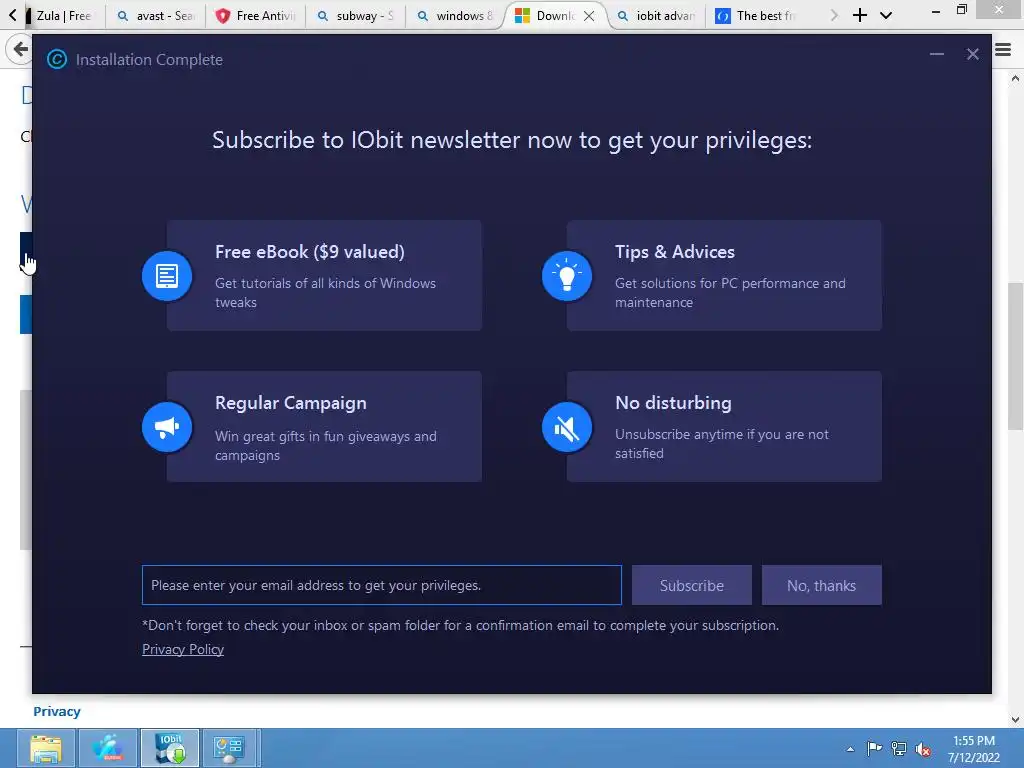Open the network tray icon

899,748
